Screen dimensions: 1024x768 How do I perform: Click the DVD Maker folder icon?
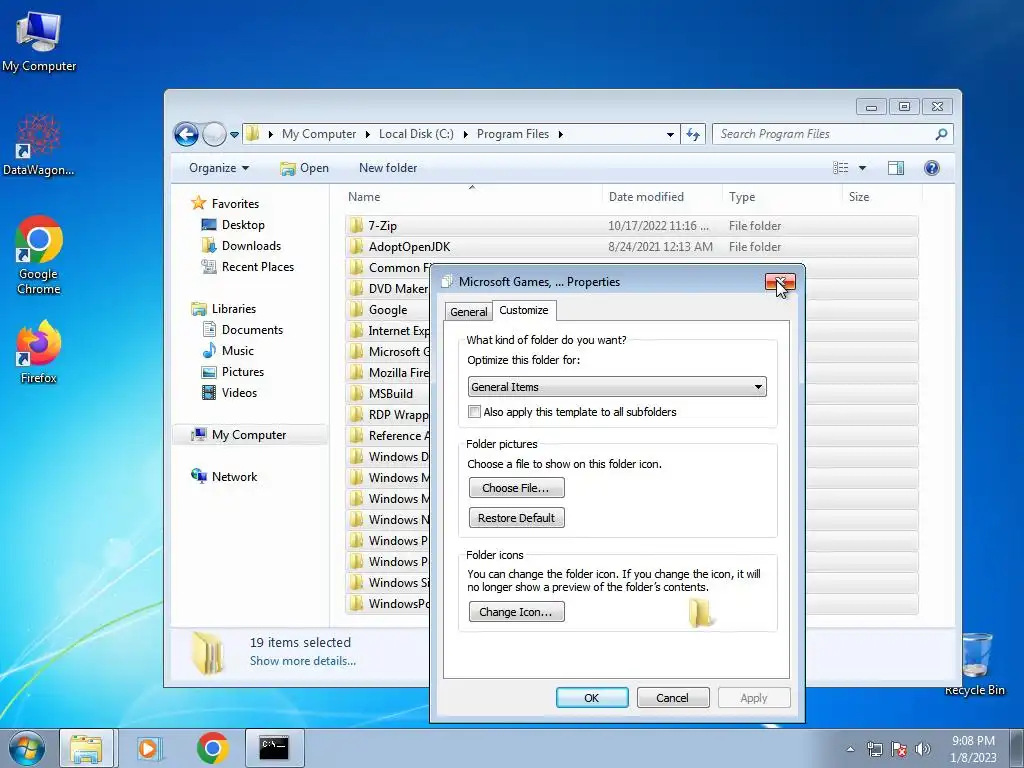[356, 289]
